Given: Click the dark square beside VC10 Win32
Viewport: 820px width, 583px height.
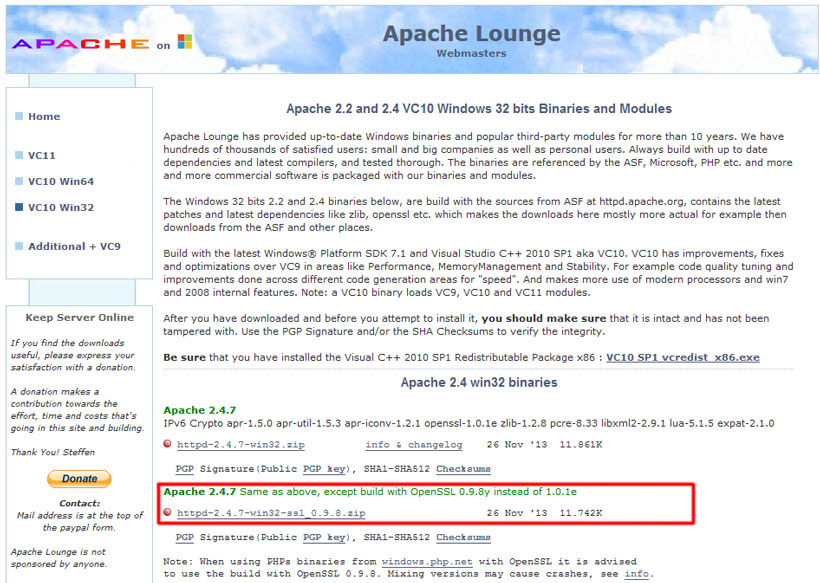Looking at the screenshot, I should 19,207.
